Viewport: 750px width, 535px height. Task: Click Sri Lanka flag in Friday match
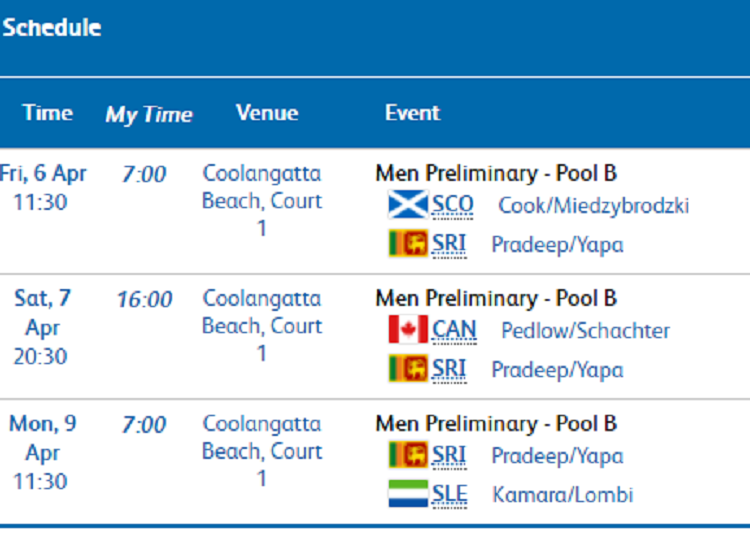click(408, 243)
